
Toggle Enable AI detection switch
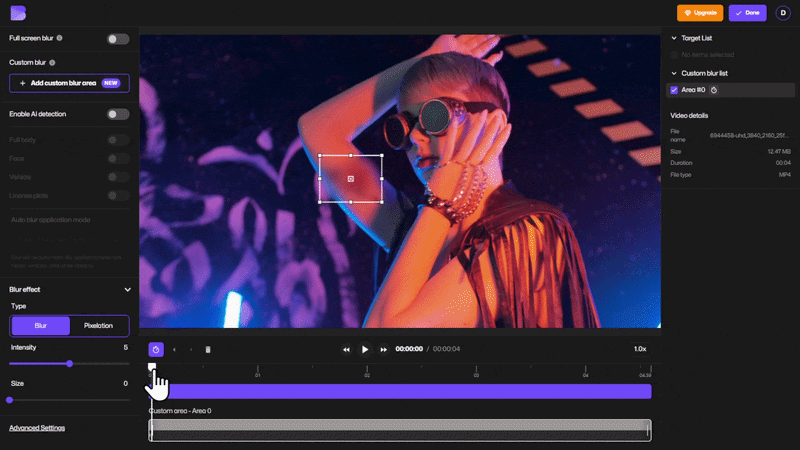118,114
